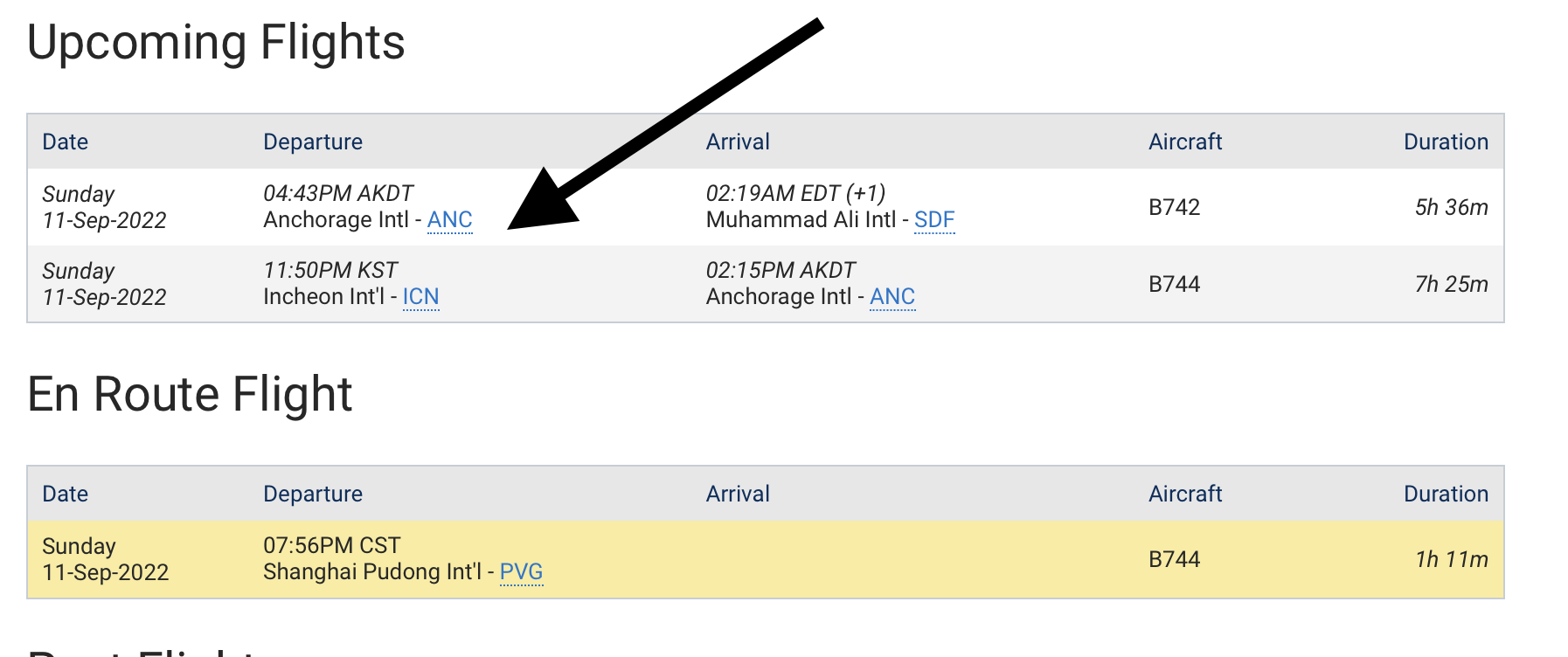The width and height of the screenshot is (1568, 657).
Task: Open the ANC link under Anchorage departure
Action: 449,220
